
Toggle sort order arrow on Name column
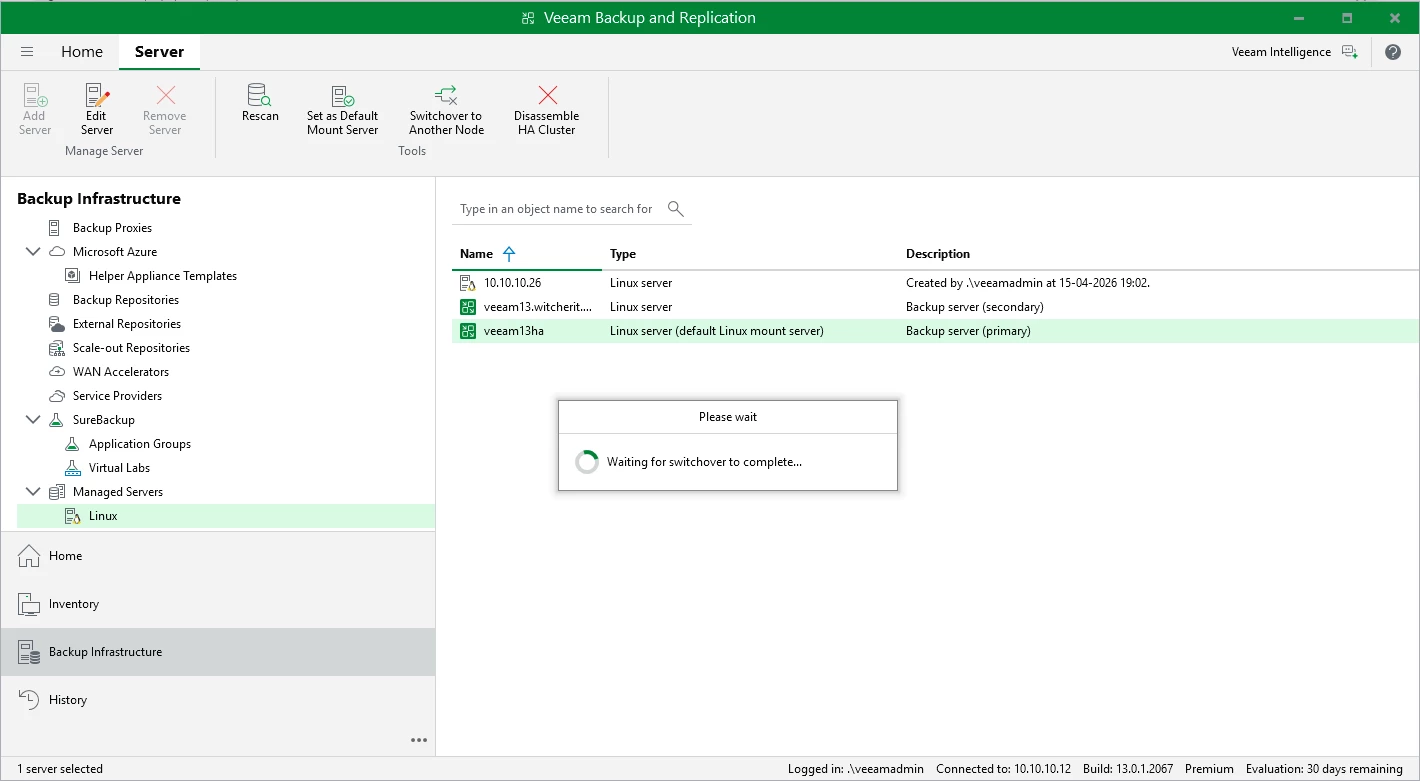point(509,254)
